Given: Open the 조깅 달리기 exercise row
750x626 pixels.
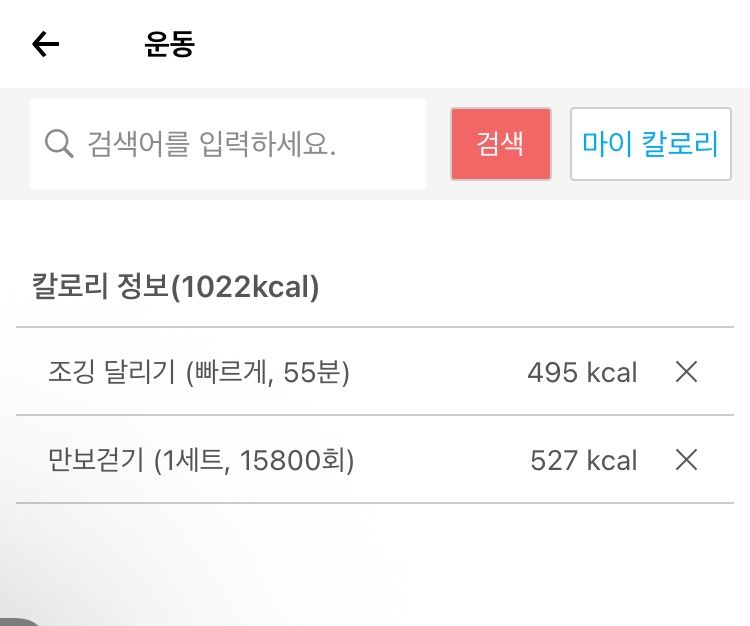Looking at the screenshot, I should pyautogui.click(x=375, y=372).
